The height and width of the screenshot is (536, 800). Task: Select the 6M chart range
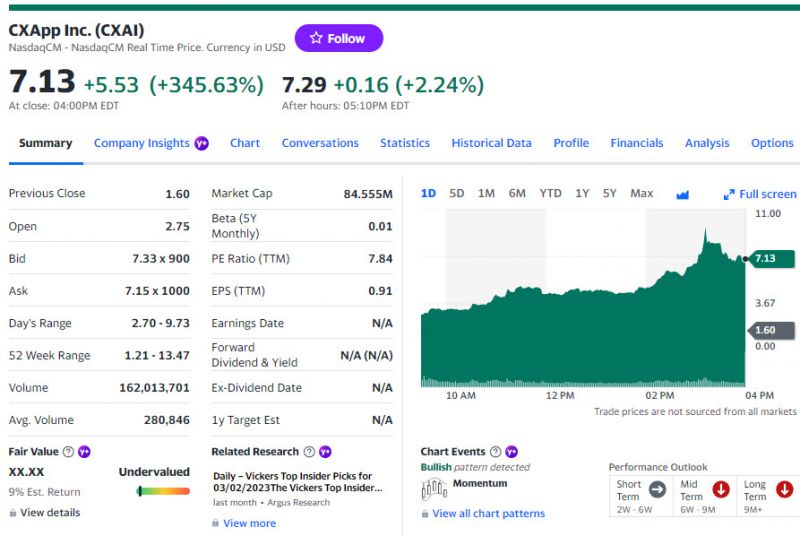pyautogui.click(x=517, y=194)
